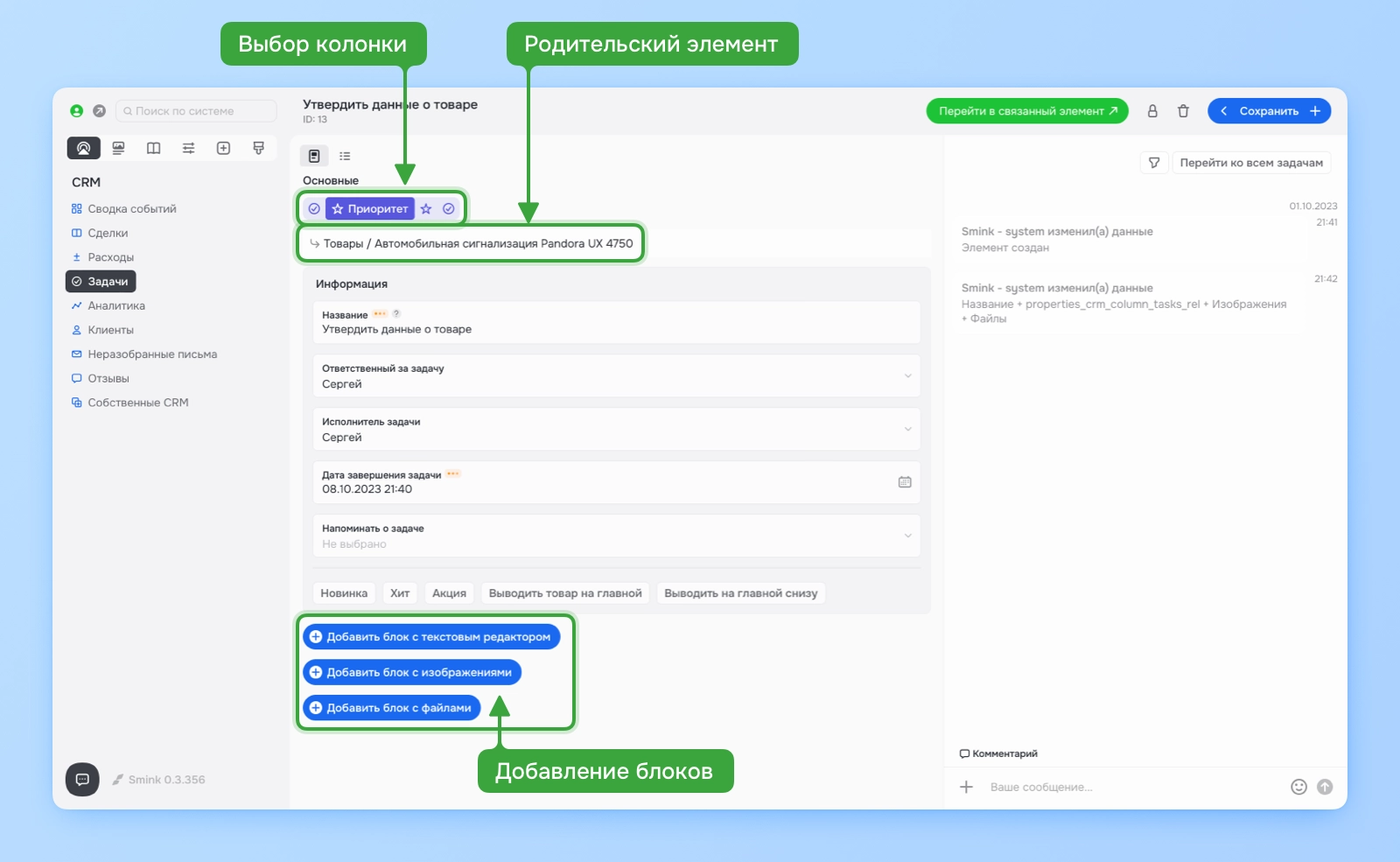Toggle 'Выводить на главной снизу'
The width and height of the screenshot is (1400, 862).
click(741, 593)
